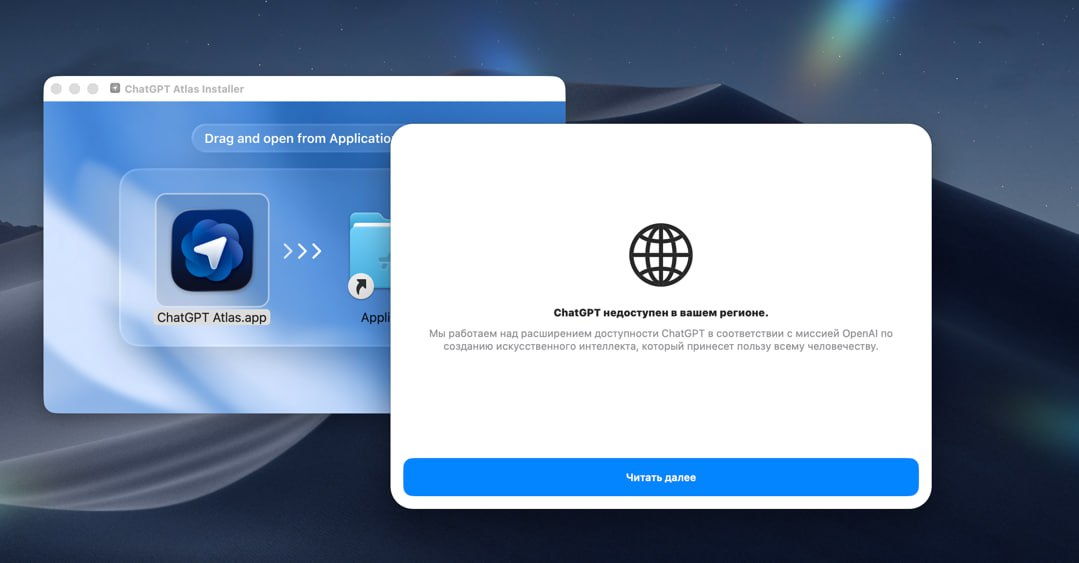
Task: Close the ChatGPT Atlas Installer window
Action: (x=56, y=89)
